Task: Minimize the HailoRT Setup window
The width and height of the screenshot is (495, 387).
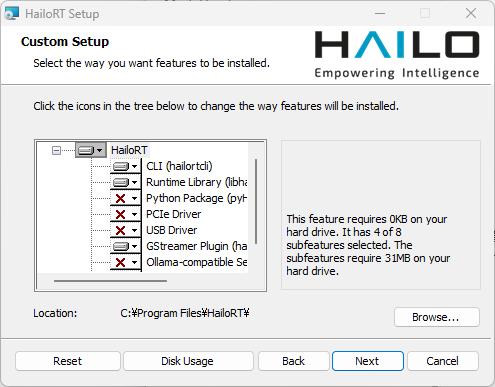Action: (x=380, y=13)
